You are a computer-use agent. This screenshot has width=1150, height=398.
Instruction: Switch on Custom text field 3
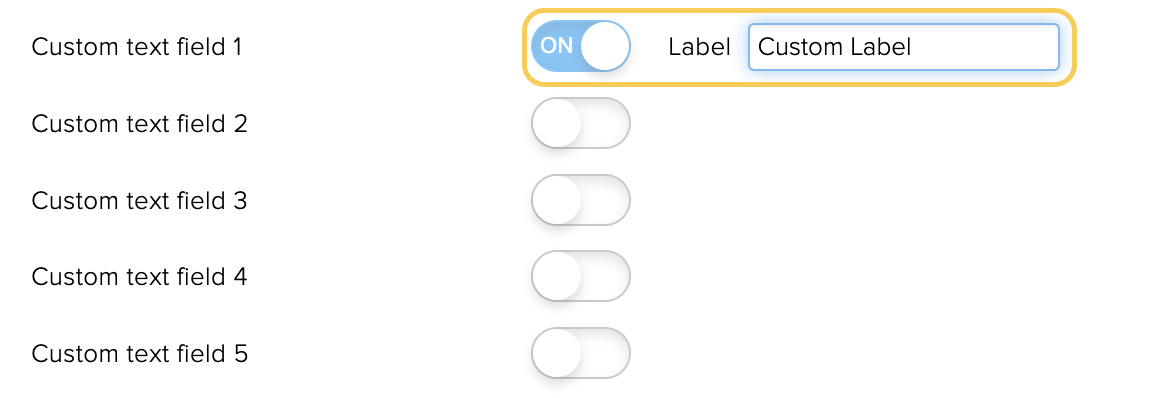click(x=580, y=199)
